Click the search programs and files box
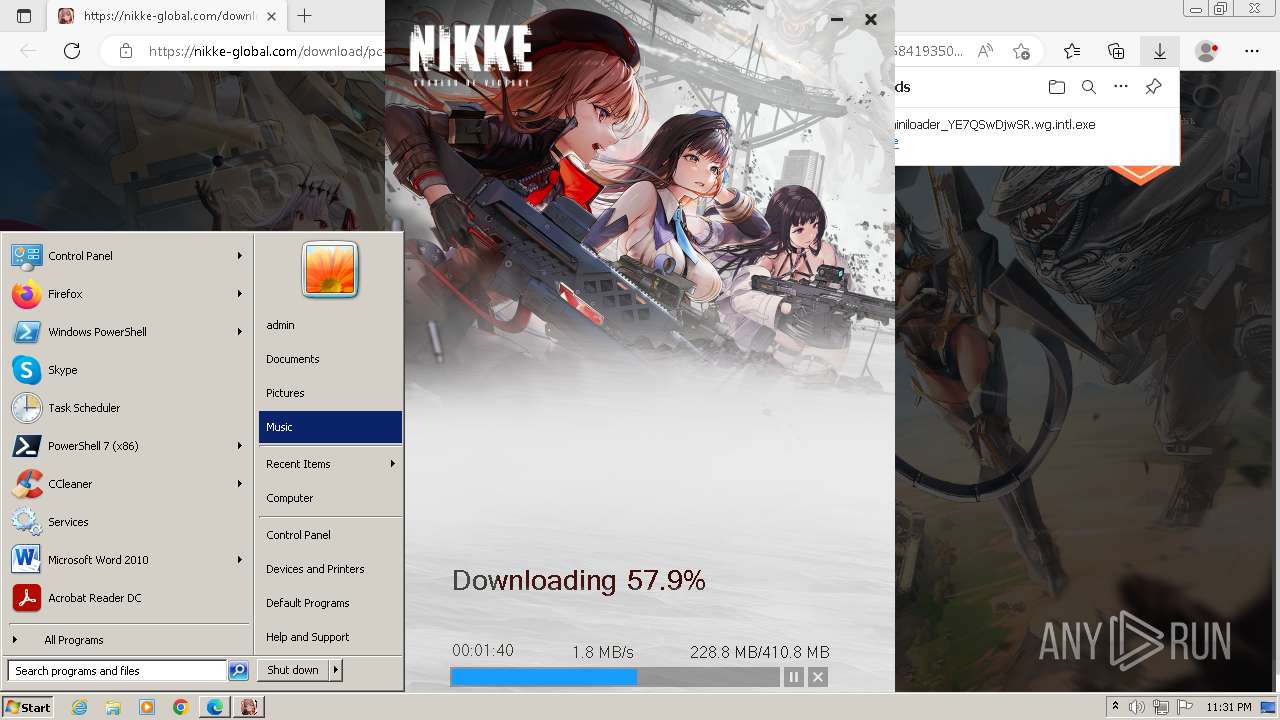Screen dimensions: 1280x720 (117, 671)
